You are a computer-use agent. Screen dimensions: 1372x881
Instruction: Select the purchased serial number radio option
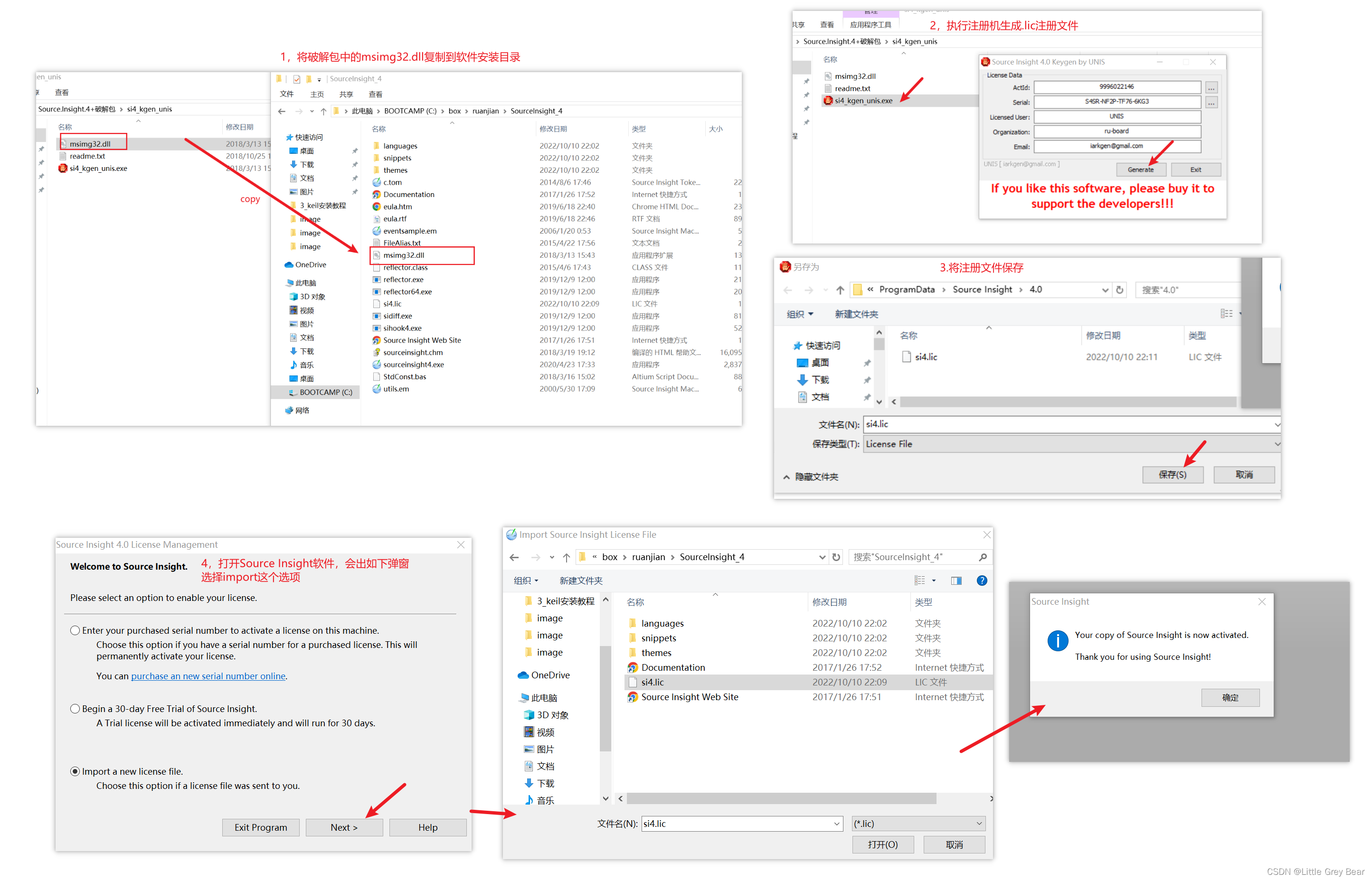pos(75,630)
